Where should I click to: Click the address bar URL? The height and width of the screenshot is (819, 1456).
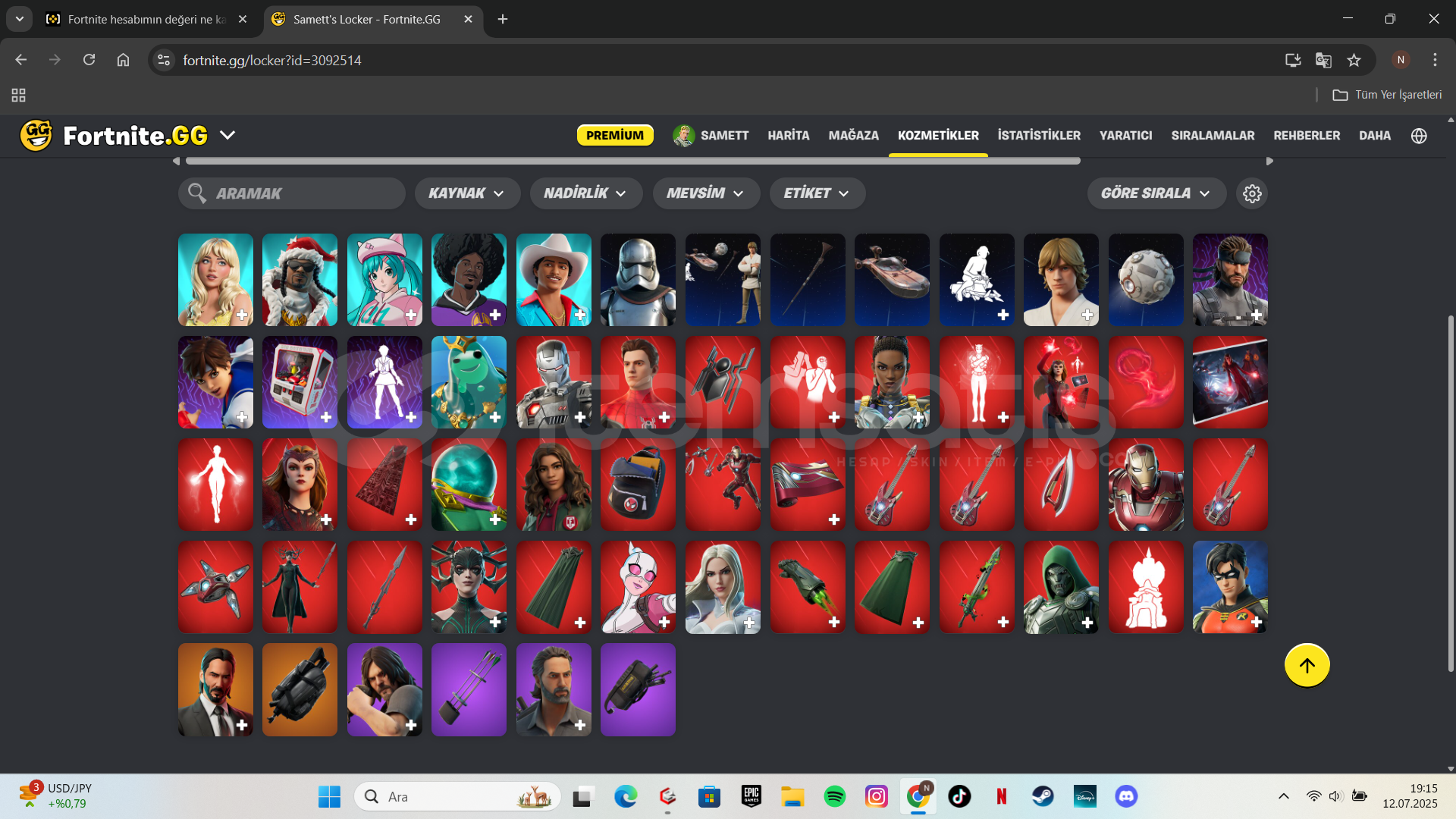[271, 60]
